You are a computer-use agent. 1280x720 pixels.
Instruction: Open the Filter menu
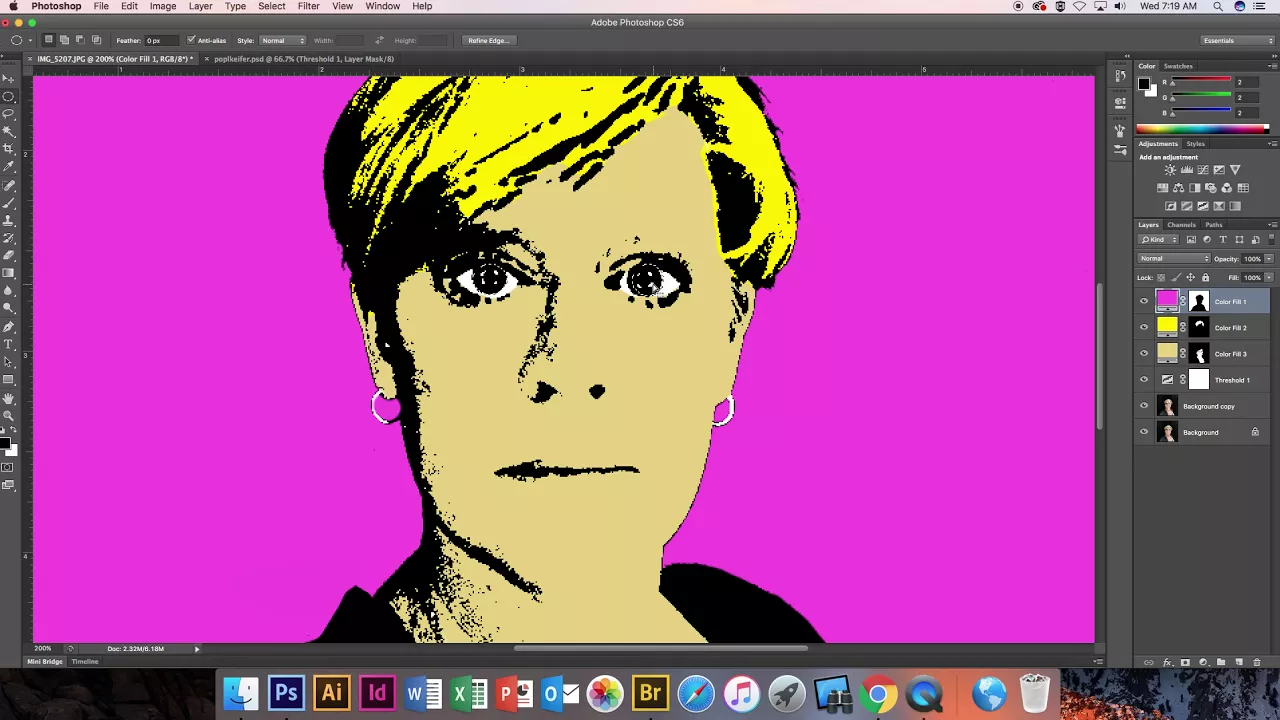coord(308,6)
